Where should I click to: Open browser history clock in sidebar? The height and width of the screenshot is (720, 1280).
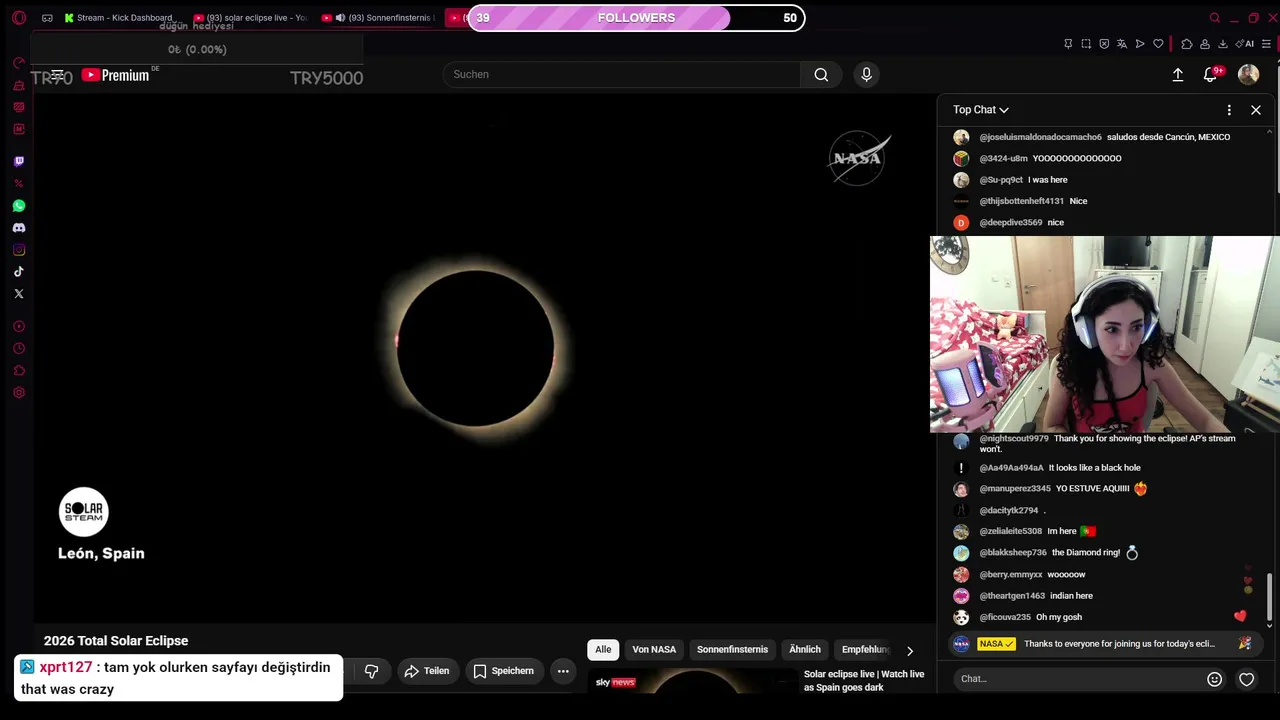tap(19, 349)
